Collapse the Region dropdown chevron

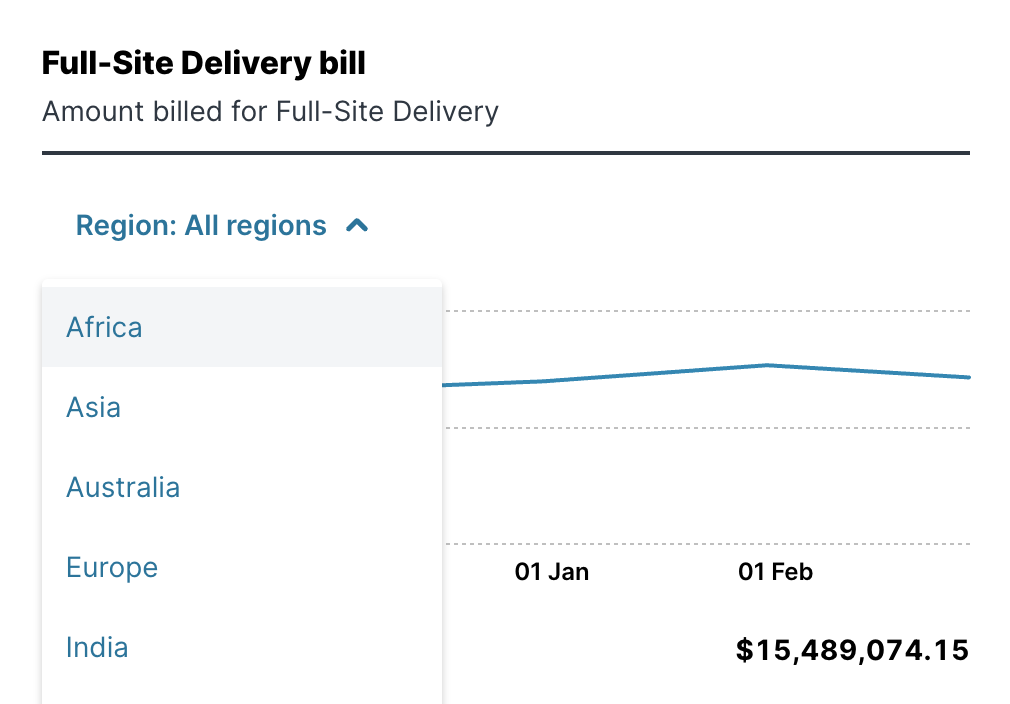coord(355,225)
